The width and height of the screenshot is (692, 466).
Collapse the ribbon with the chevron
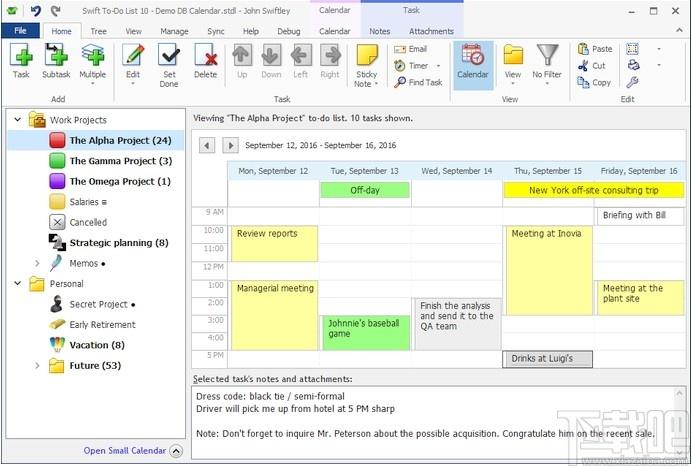679,30
